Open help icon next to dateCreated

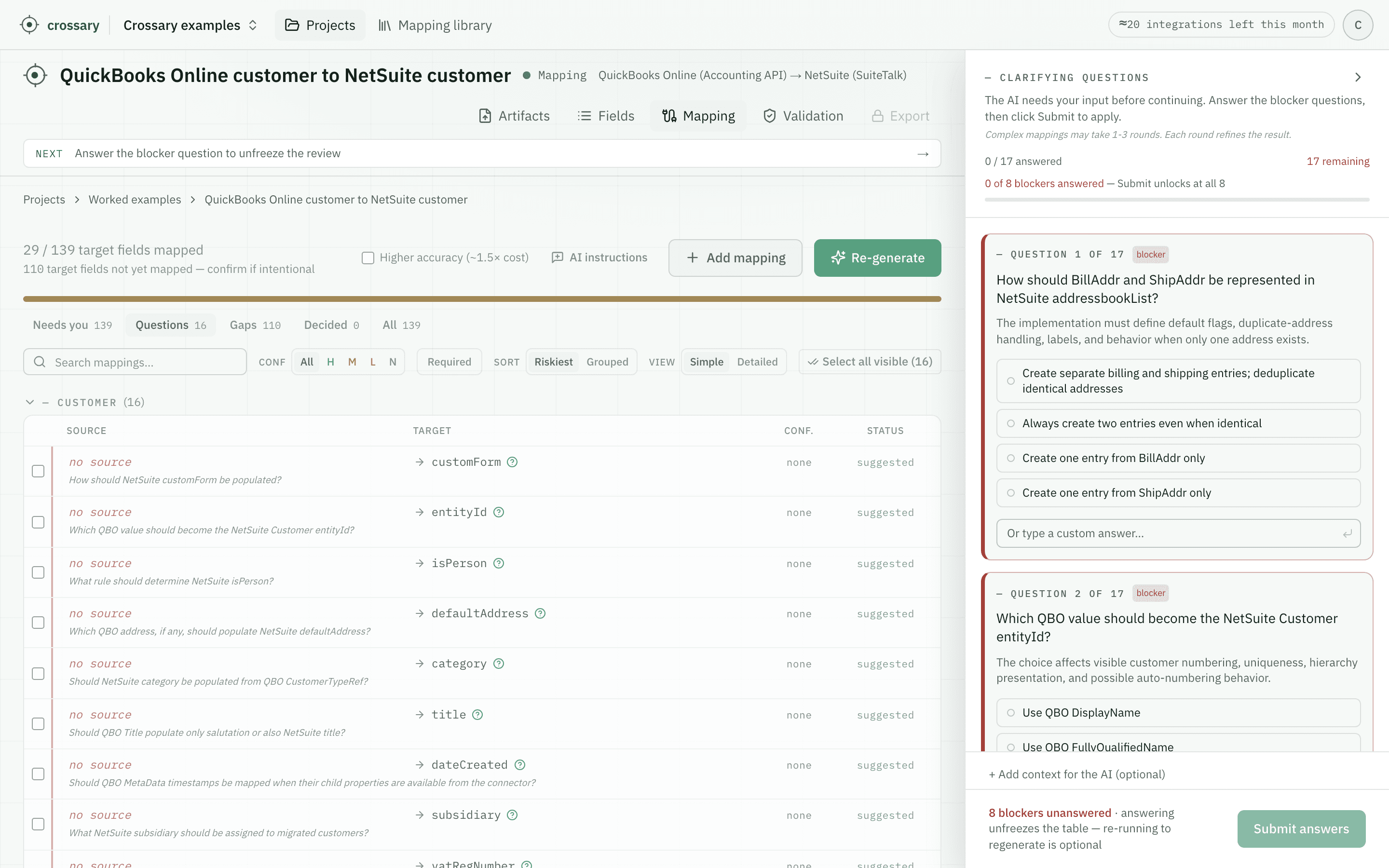pyautogui.click(x=520, y=765)
